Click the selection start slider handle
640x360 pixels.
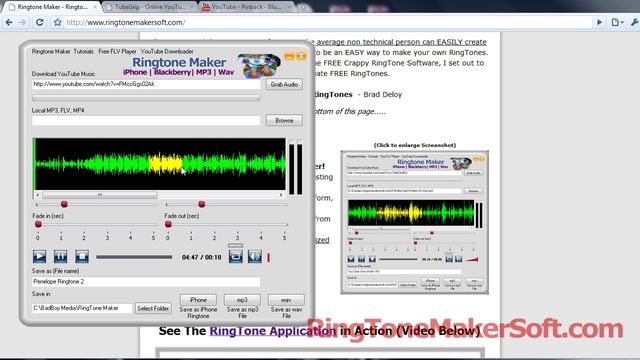coord(64,204)
